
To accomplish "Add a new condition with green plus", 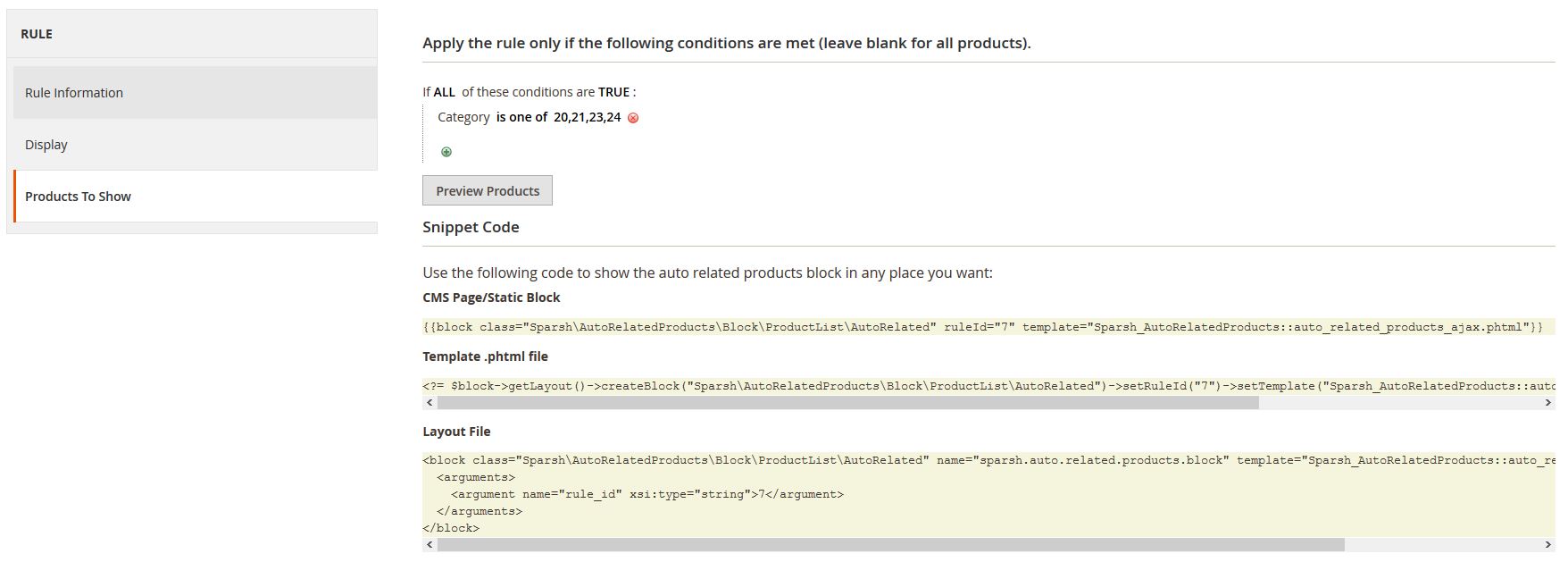I will (446, 152).
